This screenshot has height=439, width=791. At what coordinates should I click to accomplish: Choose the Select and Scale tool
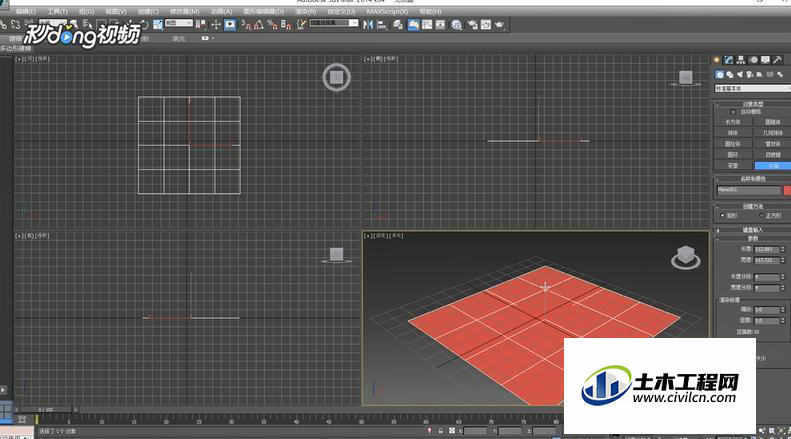tap(158, 24)
